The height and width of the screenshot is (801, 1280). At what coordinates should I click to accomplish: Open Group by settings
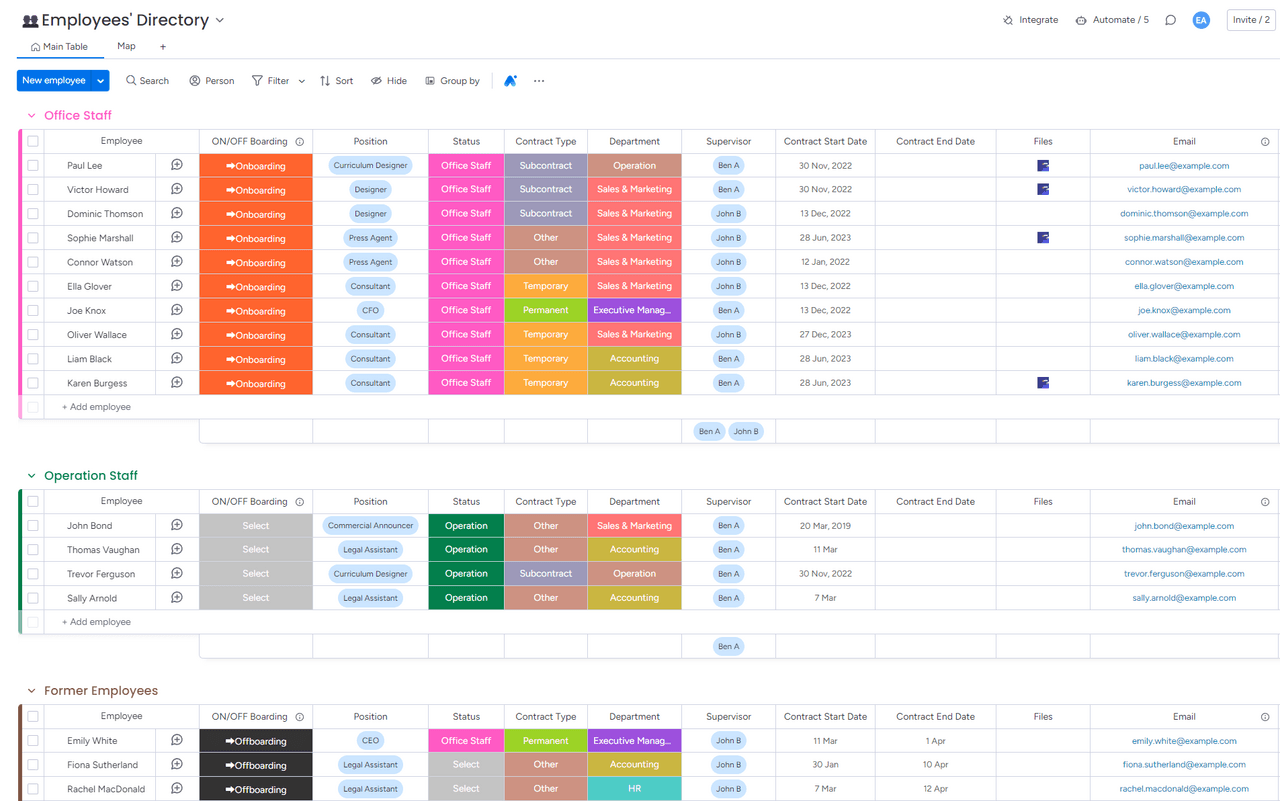(x=452, y=81)
